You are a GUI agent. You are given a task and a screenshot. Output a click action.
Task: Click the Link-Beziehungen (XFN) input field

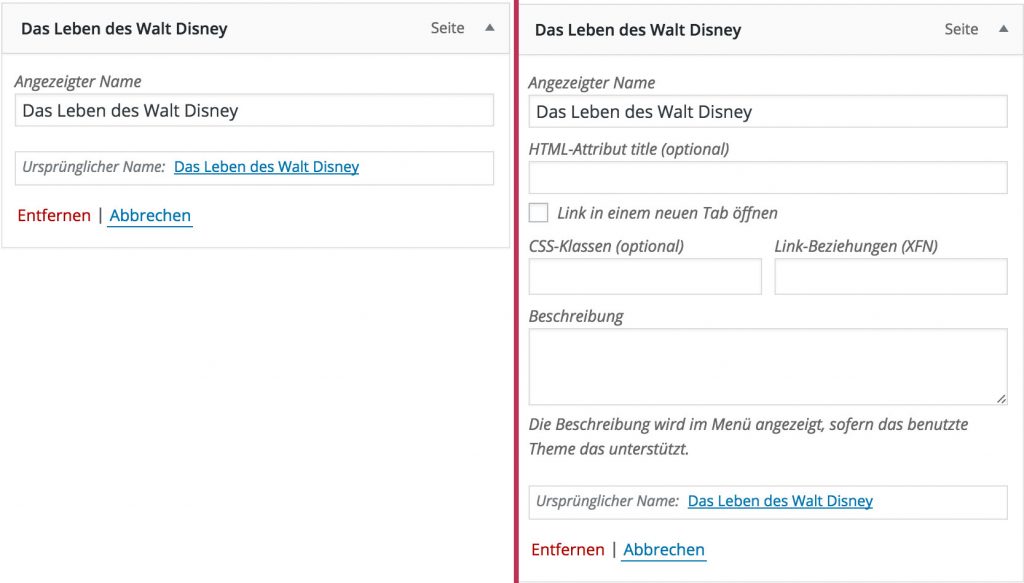[890, 276]
